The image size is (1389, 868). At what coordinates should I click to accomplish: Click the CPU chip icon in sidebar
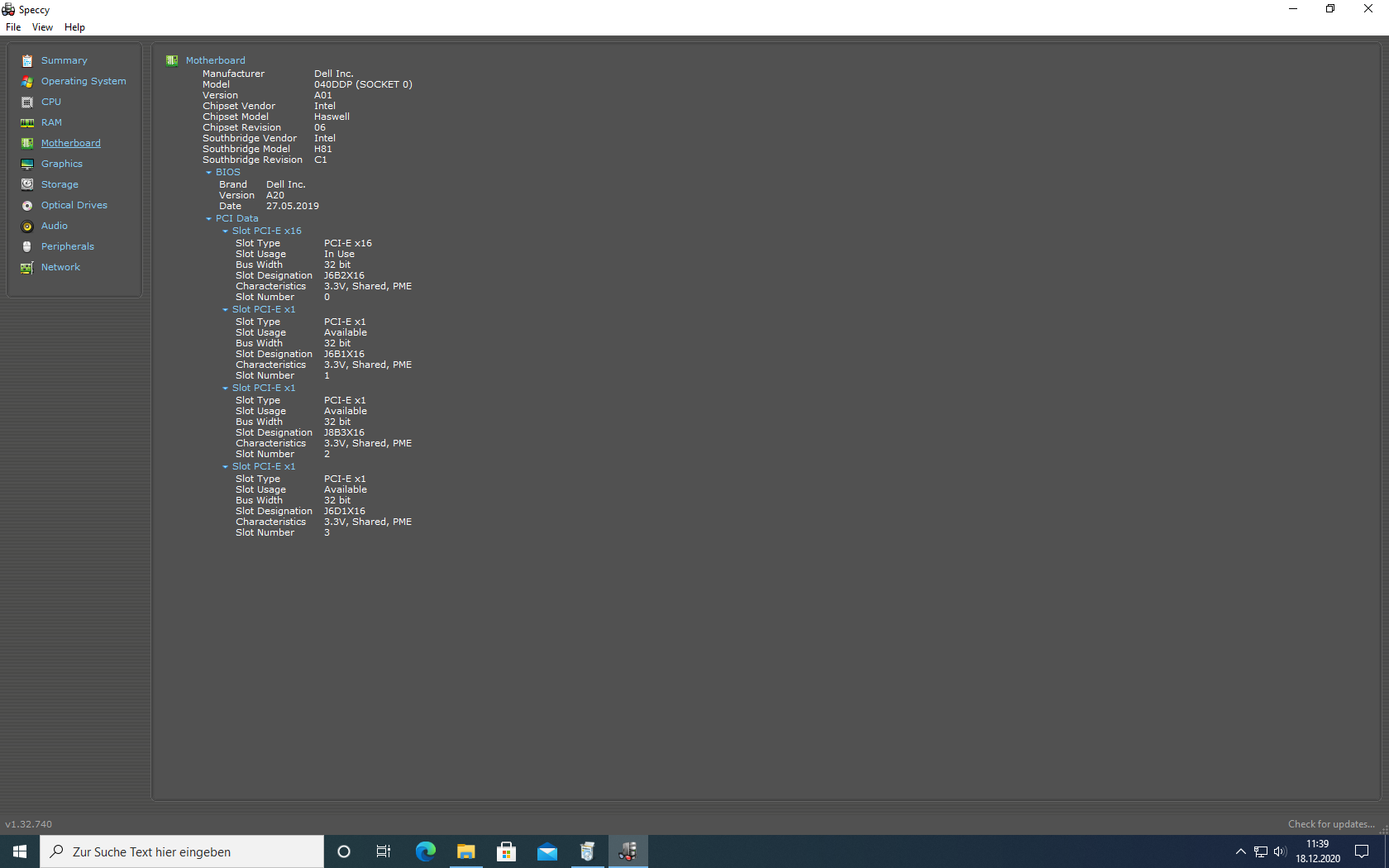point(27,103)
